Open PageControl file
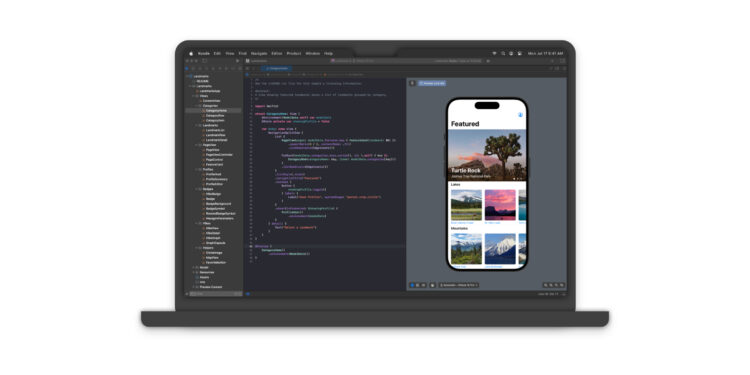750x375 pixels. pos(213,159)
